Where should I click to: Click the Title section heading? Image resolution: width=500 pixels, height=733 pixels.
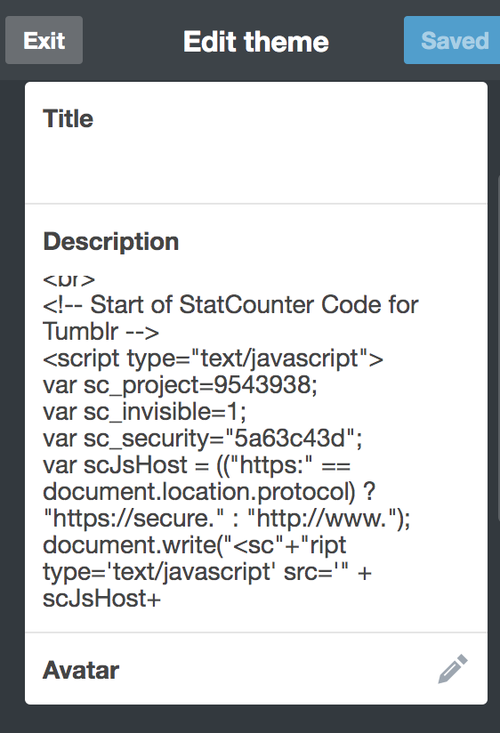tap(68, 119)
